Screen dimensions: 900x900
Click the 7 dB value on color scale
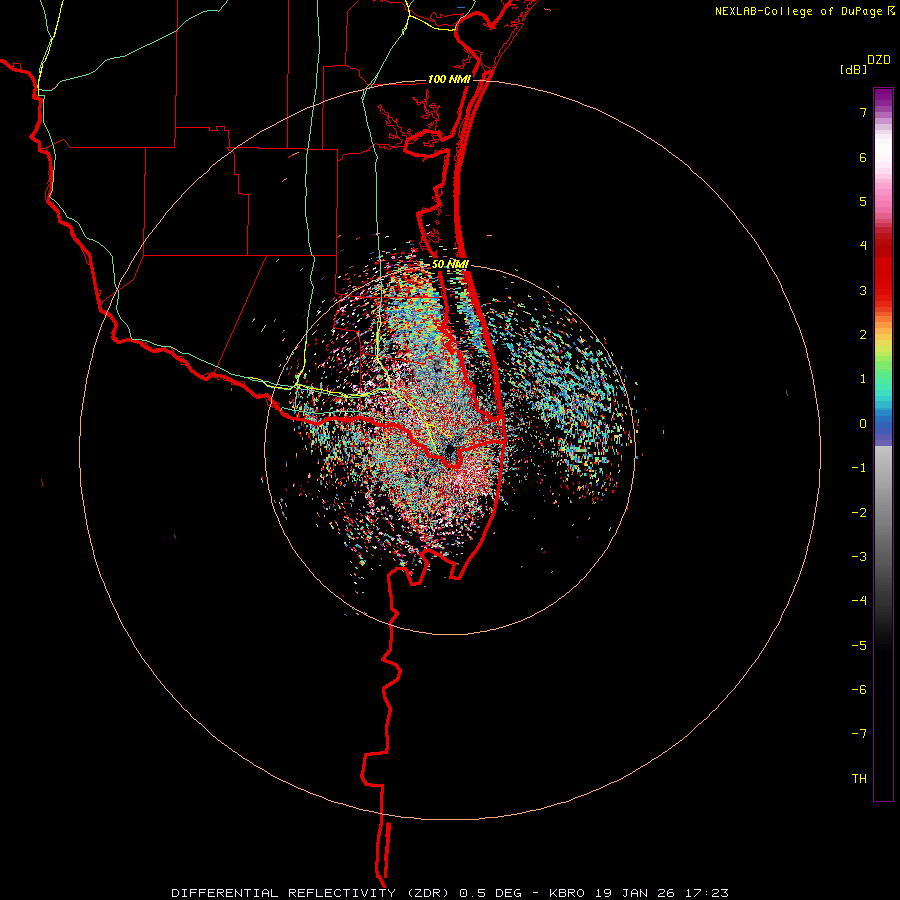coord(863,112)
